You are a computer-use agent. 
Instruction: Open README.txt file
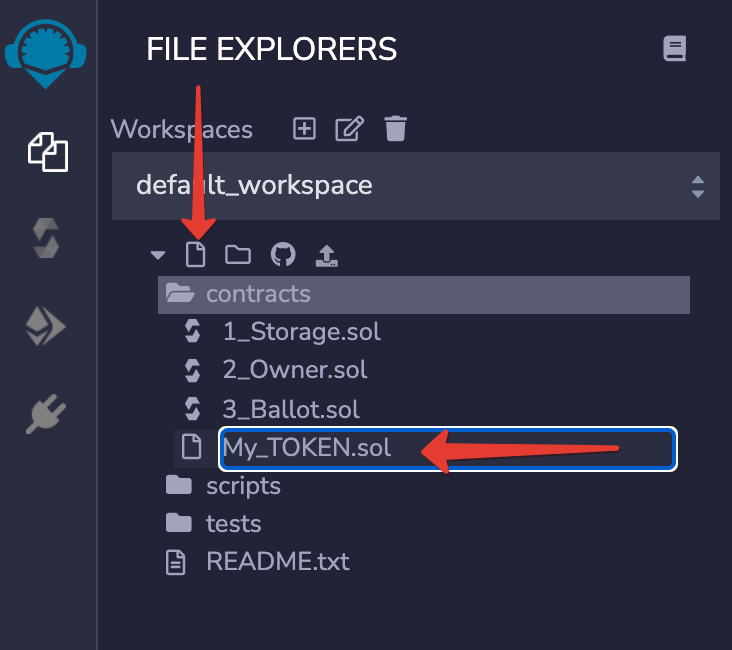click(x=278, y=561)
